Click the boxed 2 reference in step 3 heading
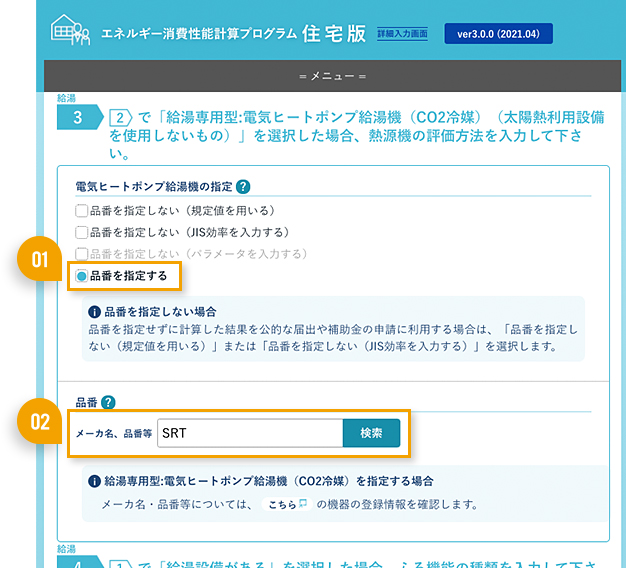Image resolution: width=626 pixels, height=568 pixels. [122, 118]
